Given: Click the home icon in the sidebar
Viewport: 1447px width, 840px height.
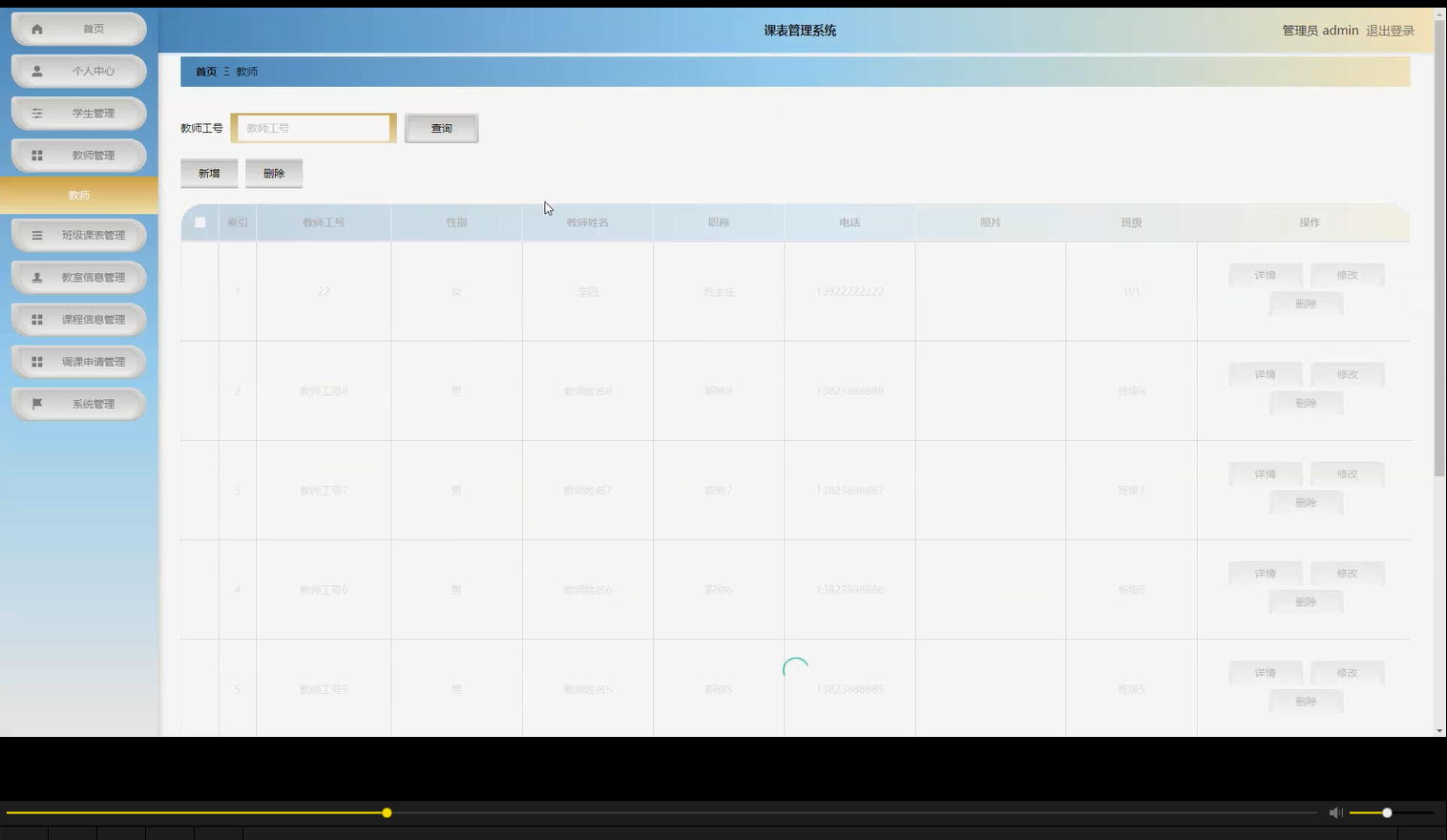Looking at the screenshot, I should click(x=37, y=29).
